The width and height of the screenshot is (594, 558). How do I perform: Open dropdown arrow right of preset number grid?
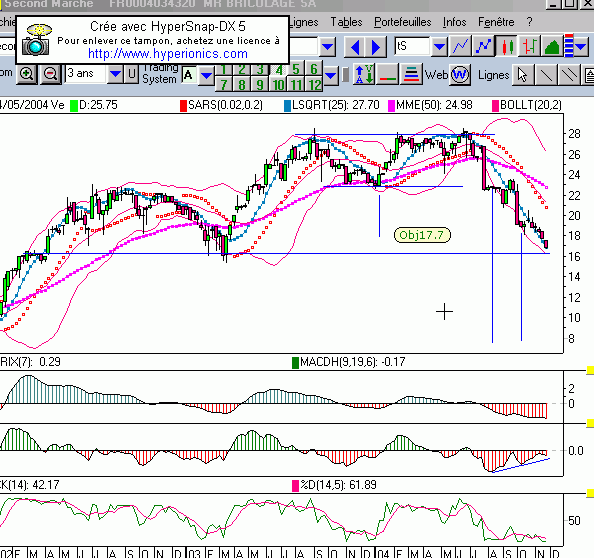pyautogui.click(x=331, y=76)
